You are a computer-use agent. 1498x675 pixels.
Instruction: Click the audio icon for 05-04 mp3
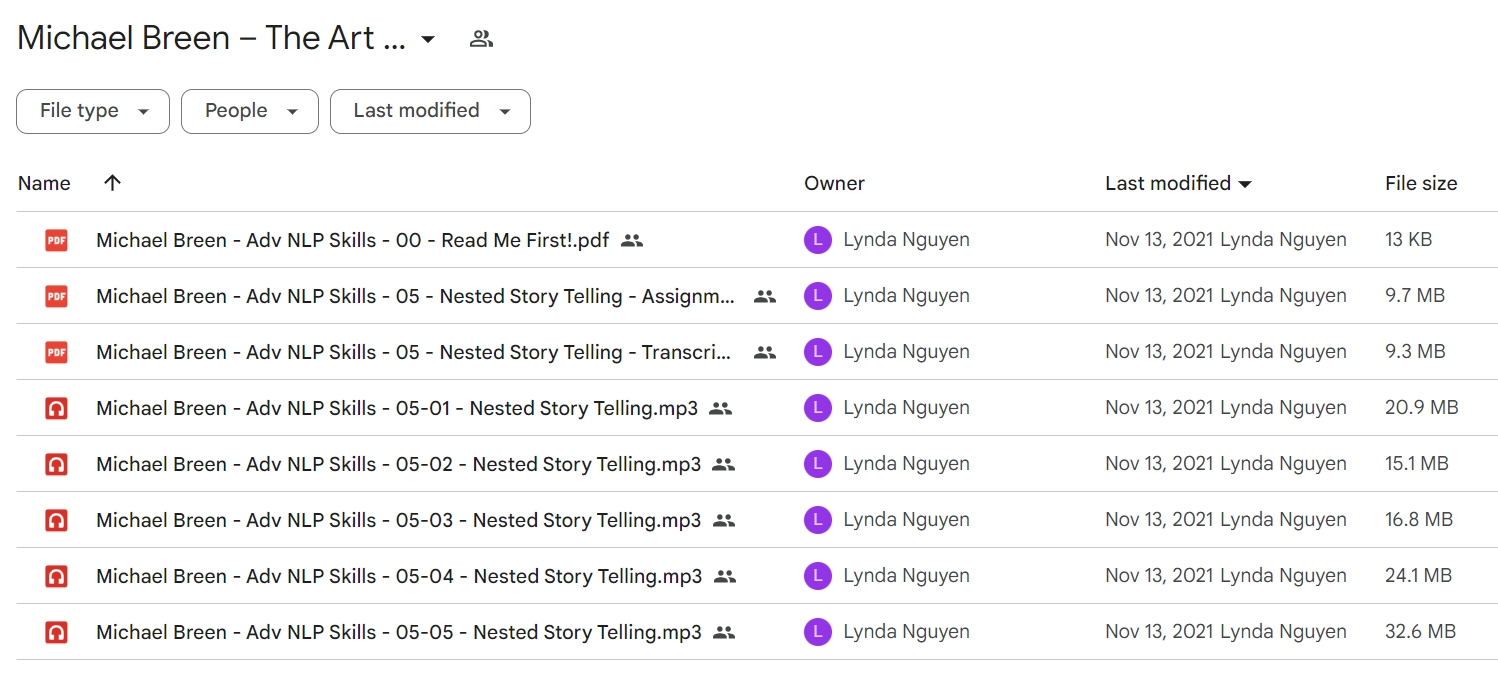tap(56, 576)
